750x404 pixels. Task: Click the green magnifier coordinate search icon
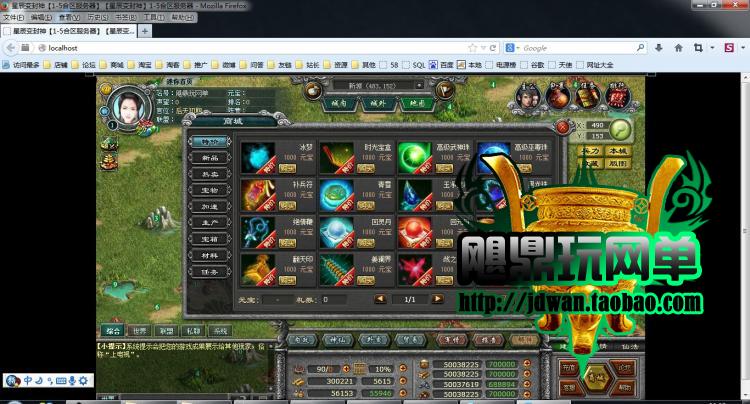(620, 130)
